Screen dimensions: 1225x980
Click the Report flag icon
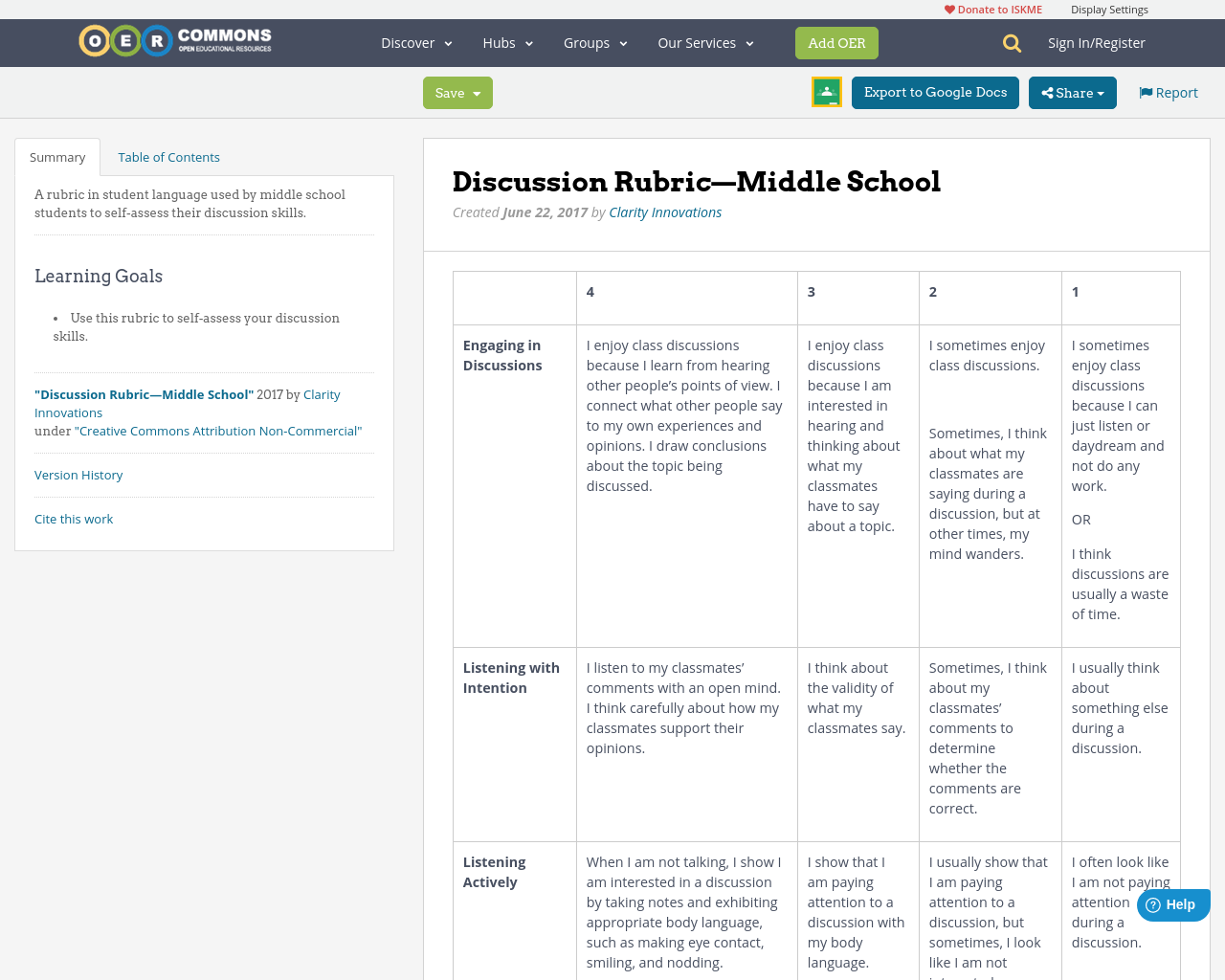pos(1145,91)
